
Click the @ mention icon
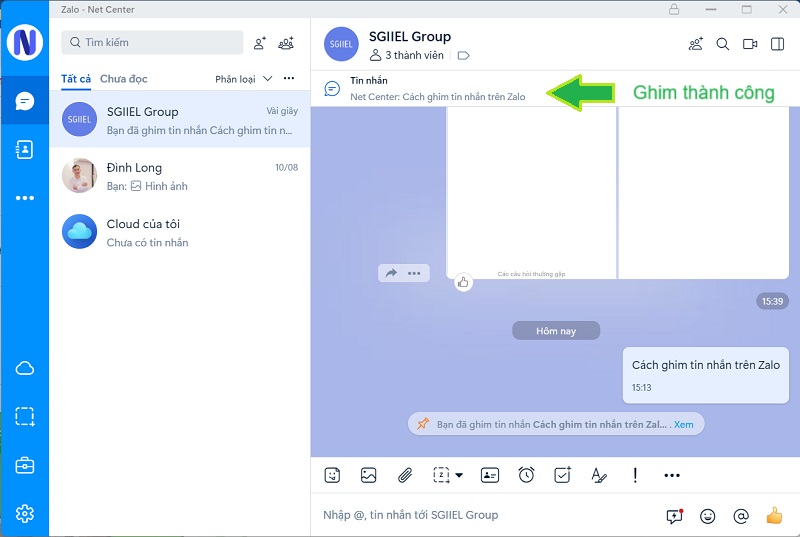[741, 516]
